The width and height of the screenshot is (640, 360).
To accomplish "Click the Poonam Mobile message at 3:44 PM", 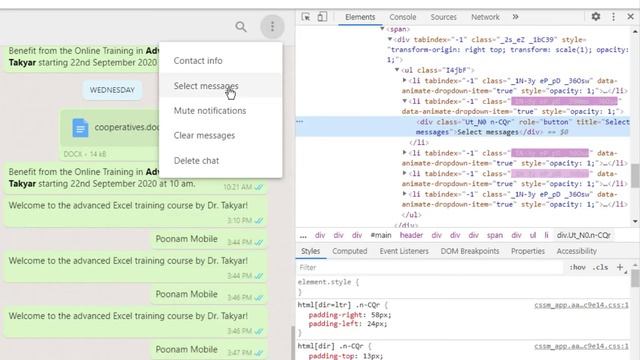I will pos(209,240).
